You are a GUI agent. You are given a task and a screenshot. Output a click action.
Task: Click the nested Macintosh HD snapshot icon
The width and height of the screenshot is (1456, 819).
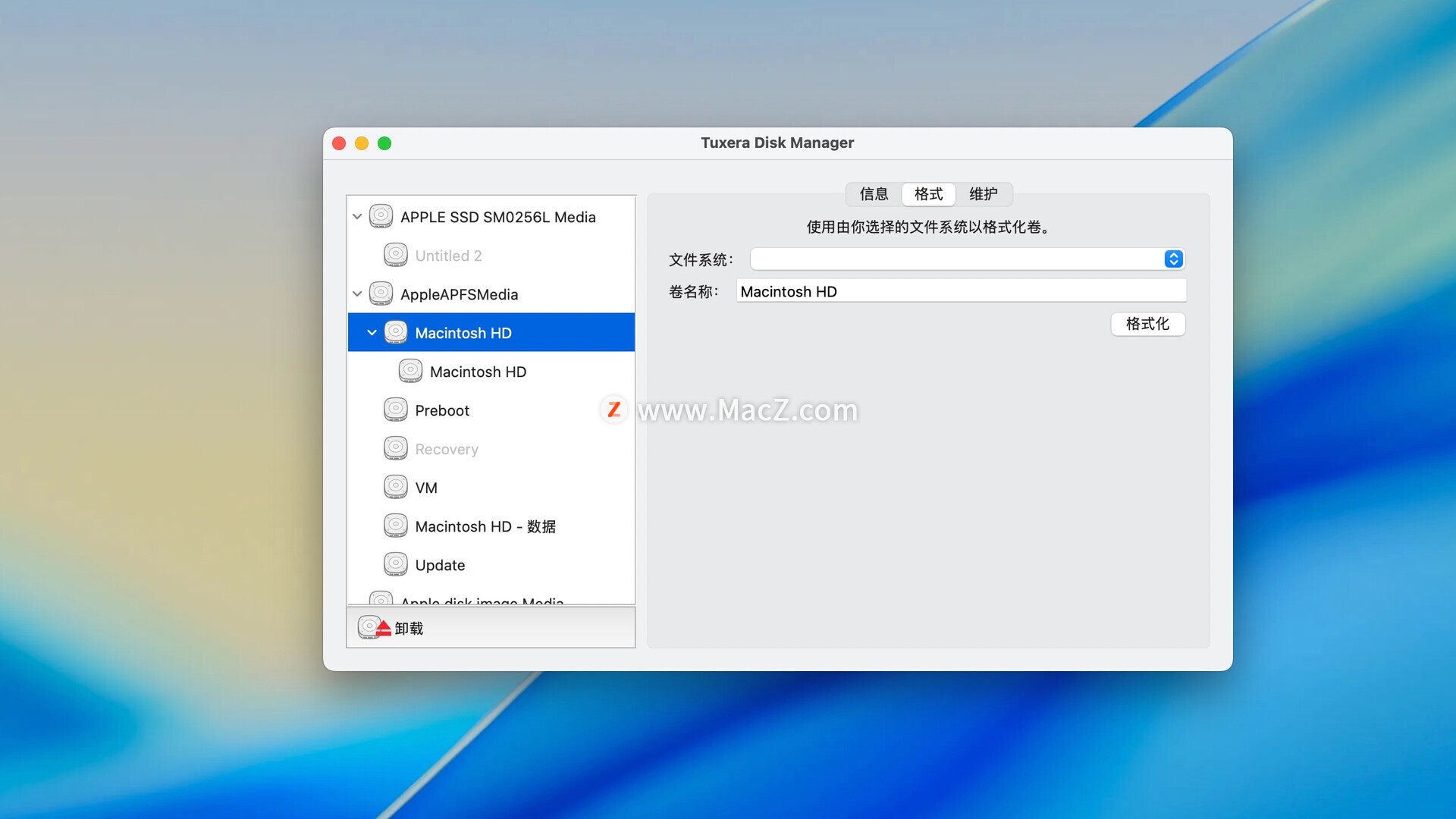[x=410, y=371]
